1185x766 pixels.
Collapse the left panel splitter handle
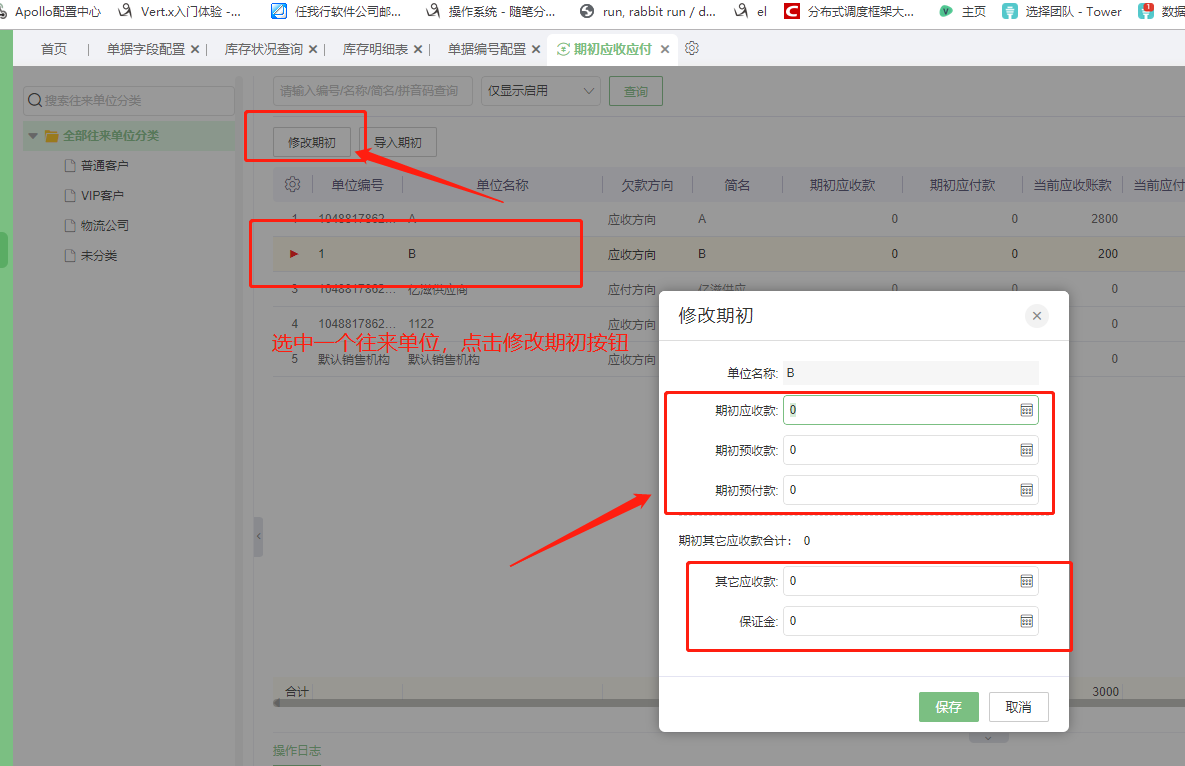click(x=258, y=536)
